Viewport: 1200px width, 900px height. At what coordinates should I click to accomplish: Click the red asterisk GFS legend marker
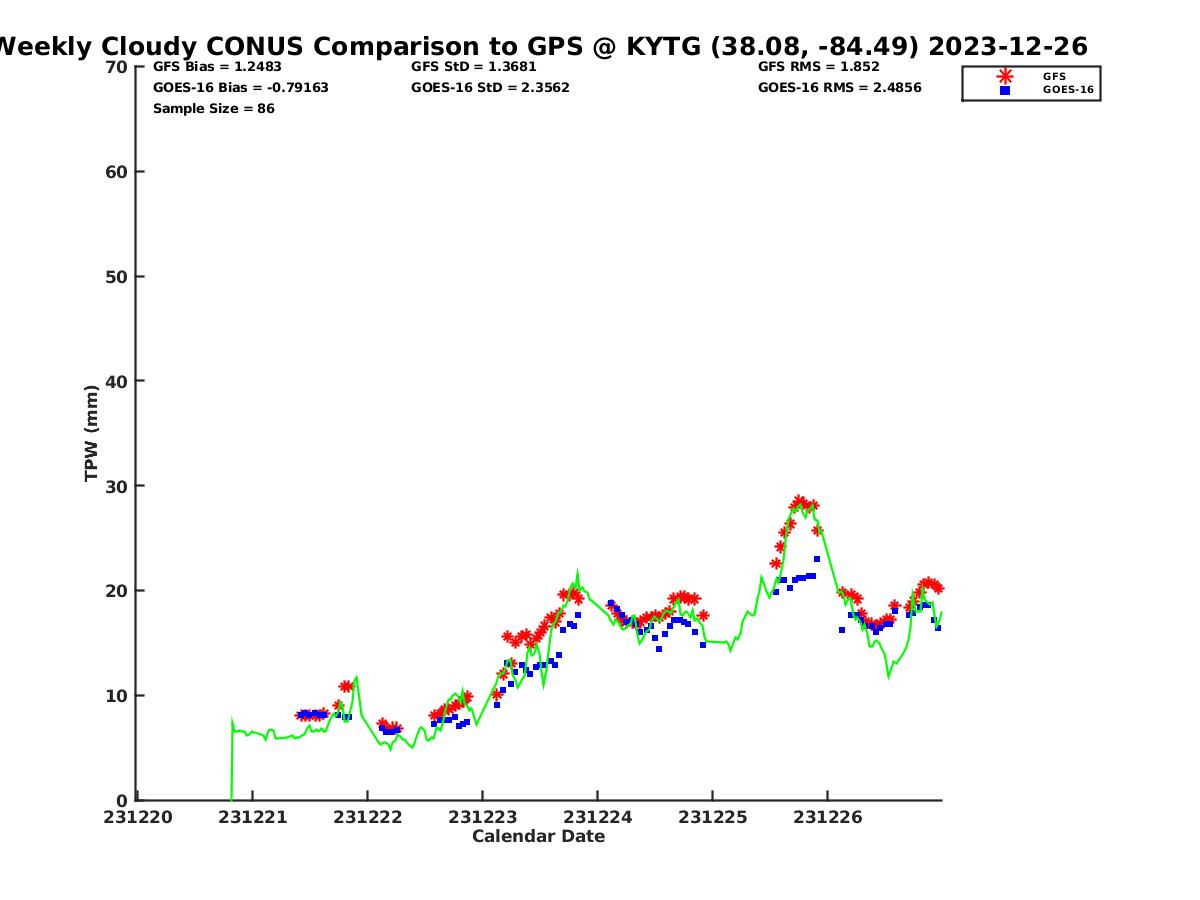tap(1004, 76)
